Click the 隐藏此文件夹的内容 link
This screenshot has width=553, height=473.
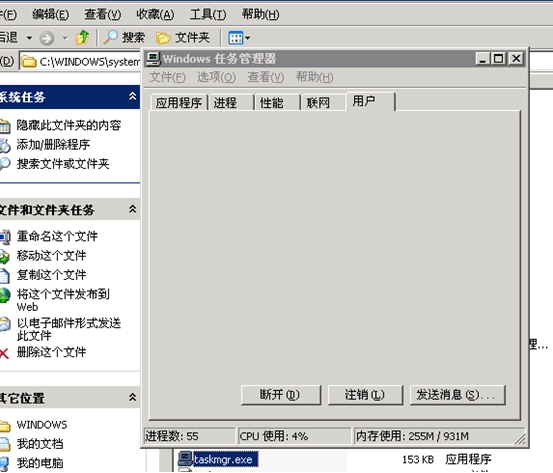click(69, 126)
